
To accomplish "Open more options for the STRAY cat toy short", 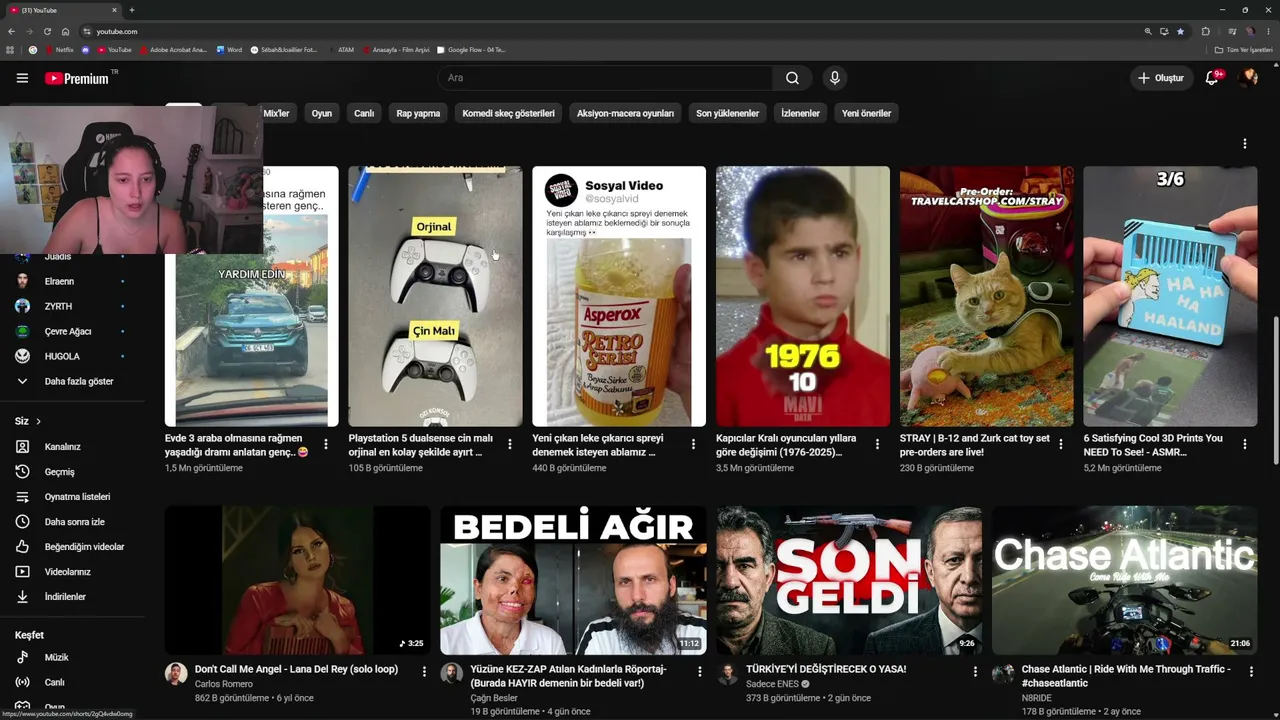I will [1061, 444].
